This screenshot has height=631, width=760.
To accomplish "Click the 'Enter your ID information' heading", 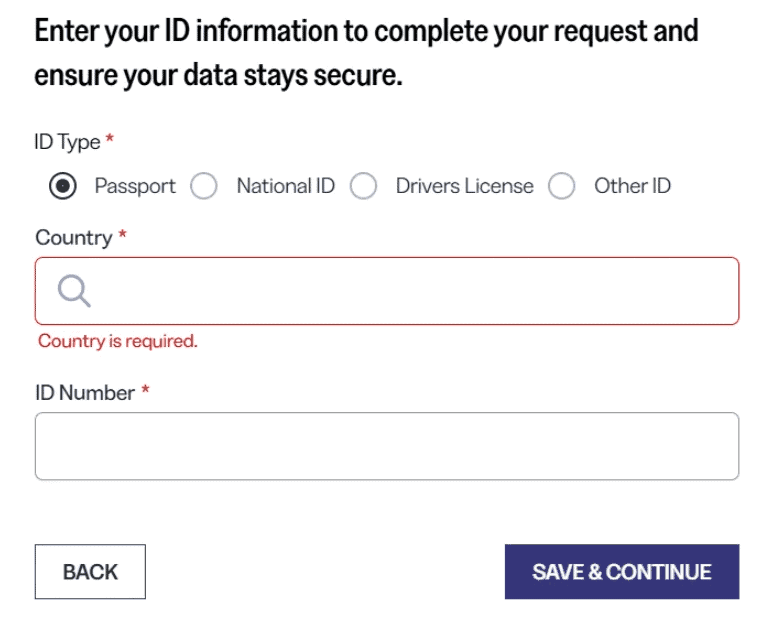I will [x=366, y=52].
